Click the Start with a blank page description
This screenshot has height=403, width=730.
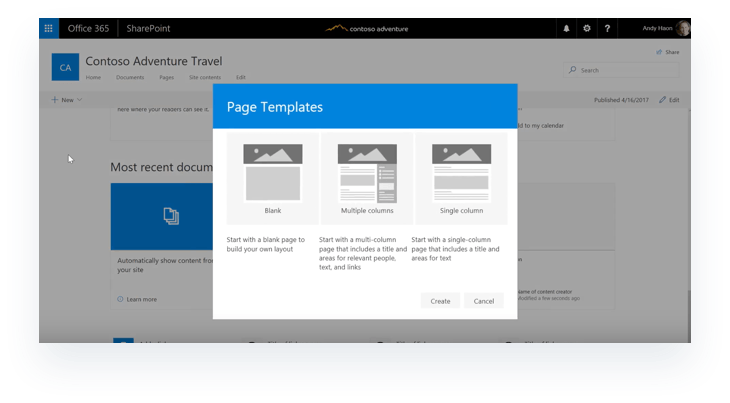coord(266,244)
